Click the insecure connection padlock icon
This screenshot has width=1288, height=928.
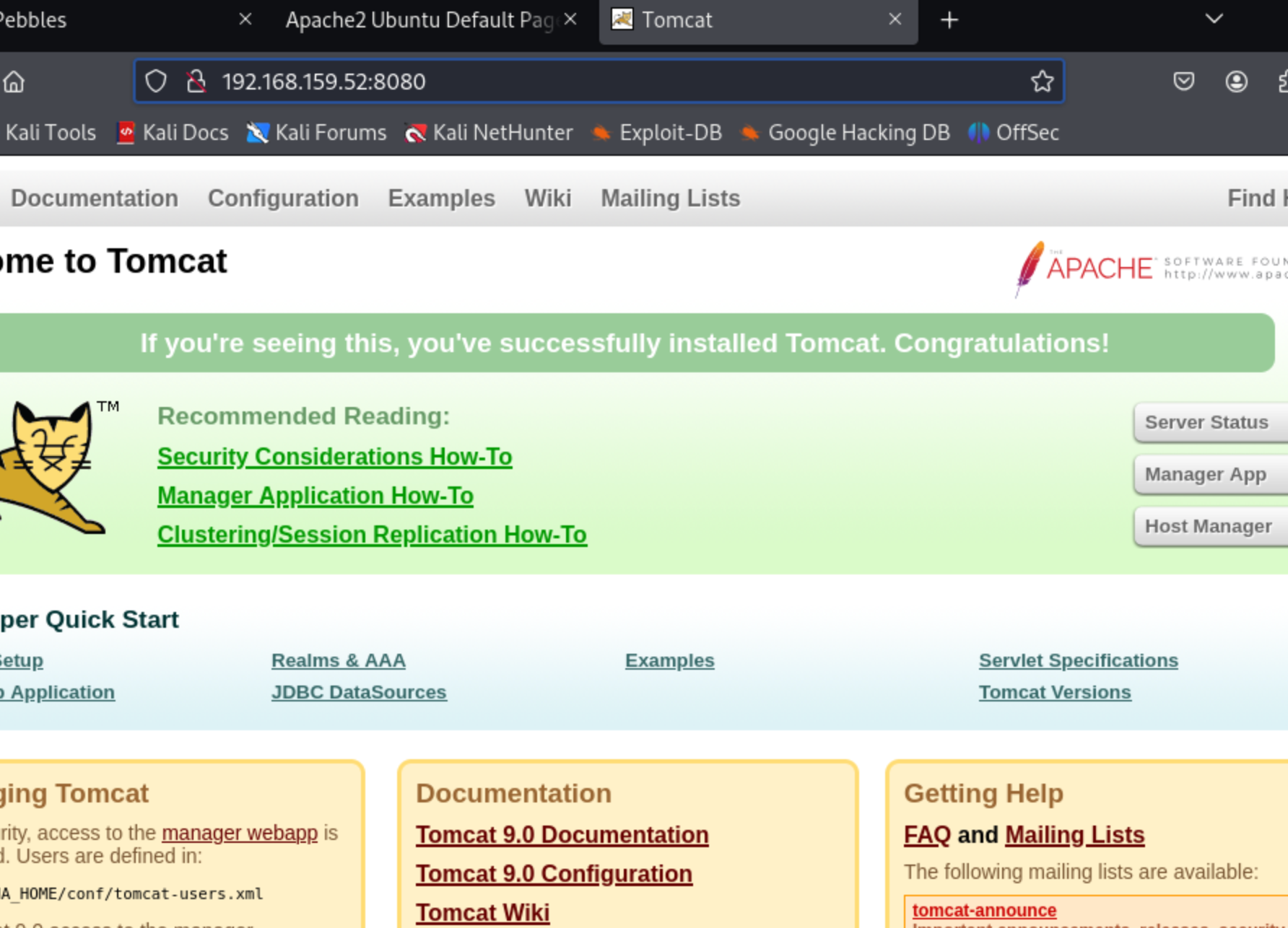196,82
